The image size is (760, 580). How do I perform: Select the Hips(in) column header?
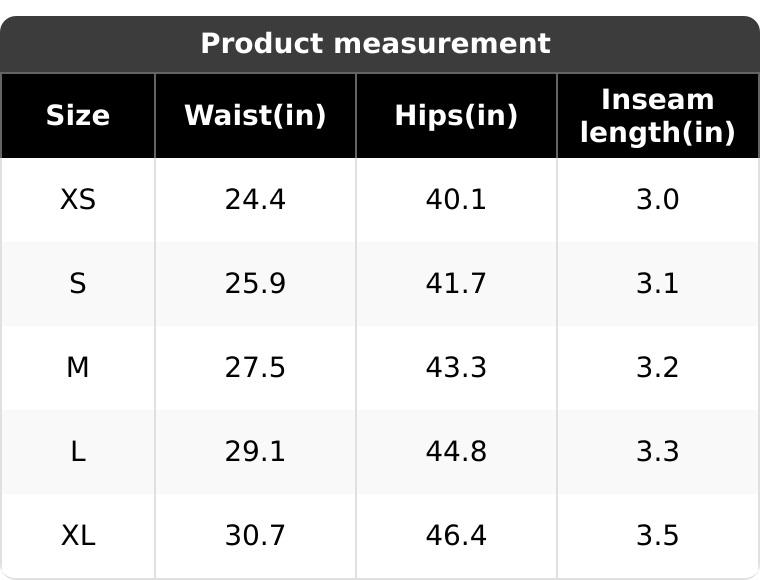(x=456, y=116)
